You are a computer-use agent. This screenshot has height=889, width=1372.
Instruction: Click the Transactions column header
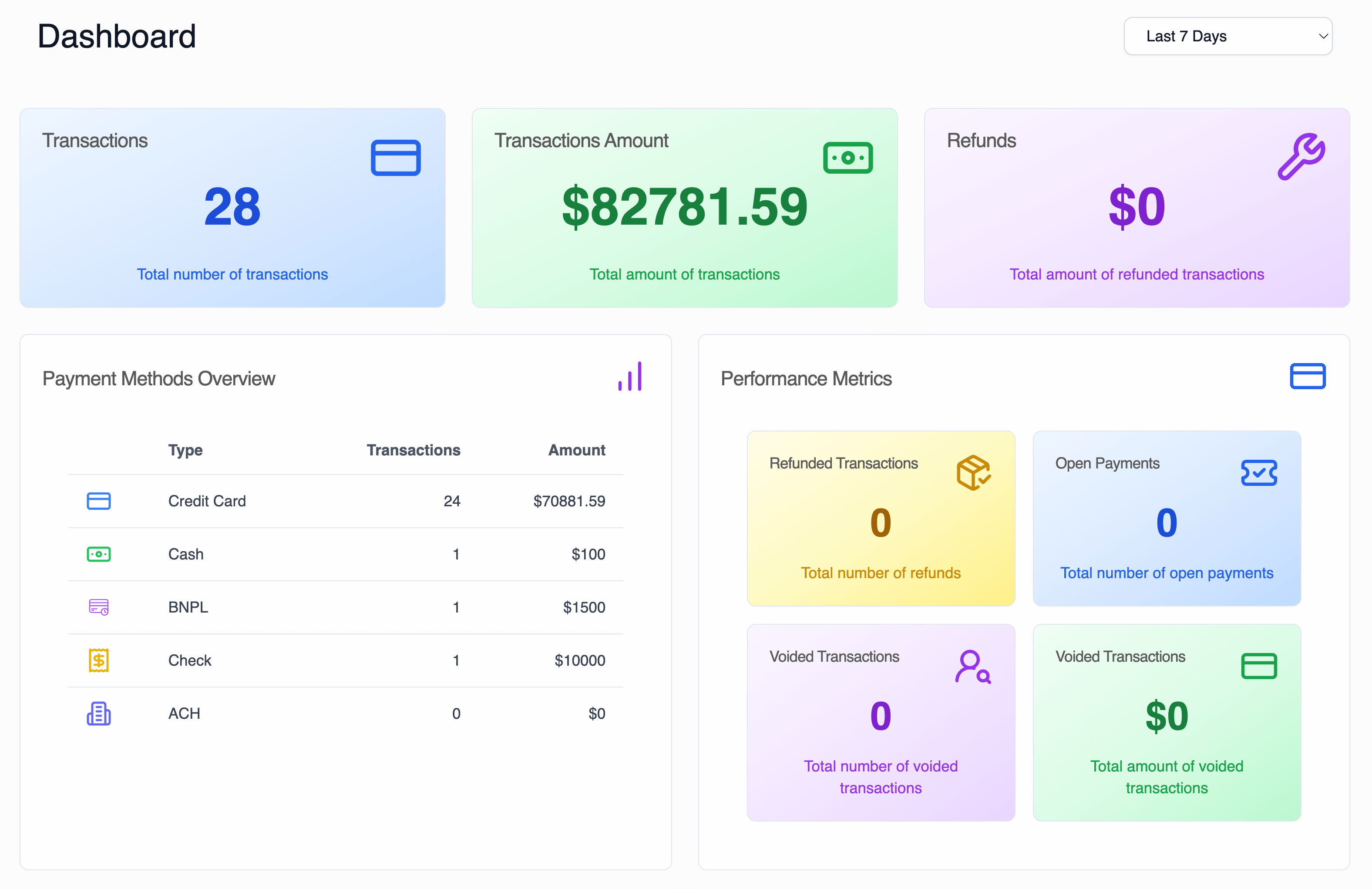(414, 450)
